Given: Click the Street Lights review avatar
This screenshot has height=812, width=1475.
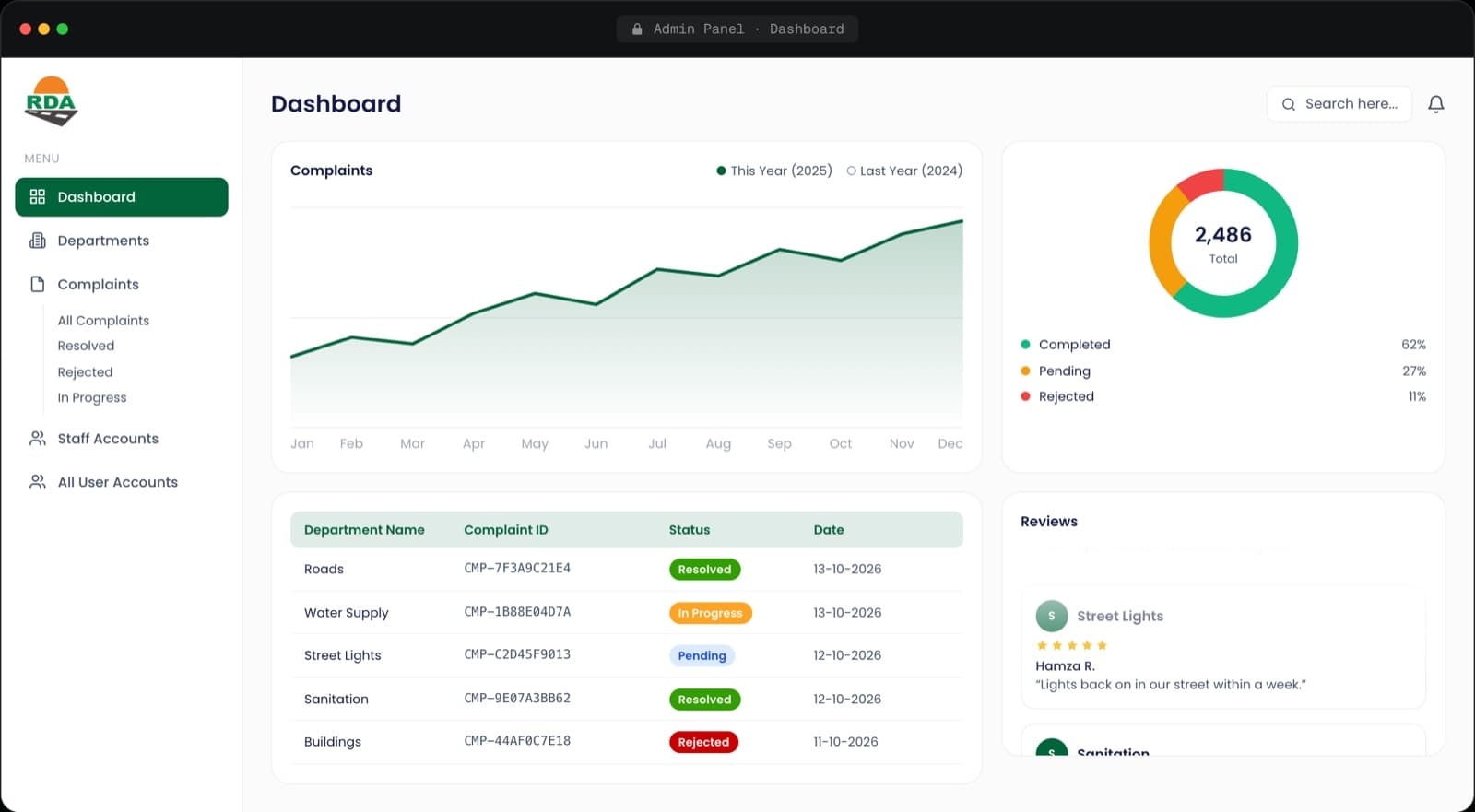Looking at the screenshot, I should 1052,616.
